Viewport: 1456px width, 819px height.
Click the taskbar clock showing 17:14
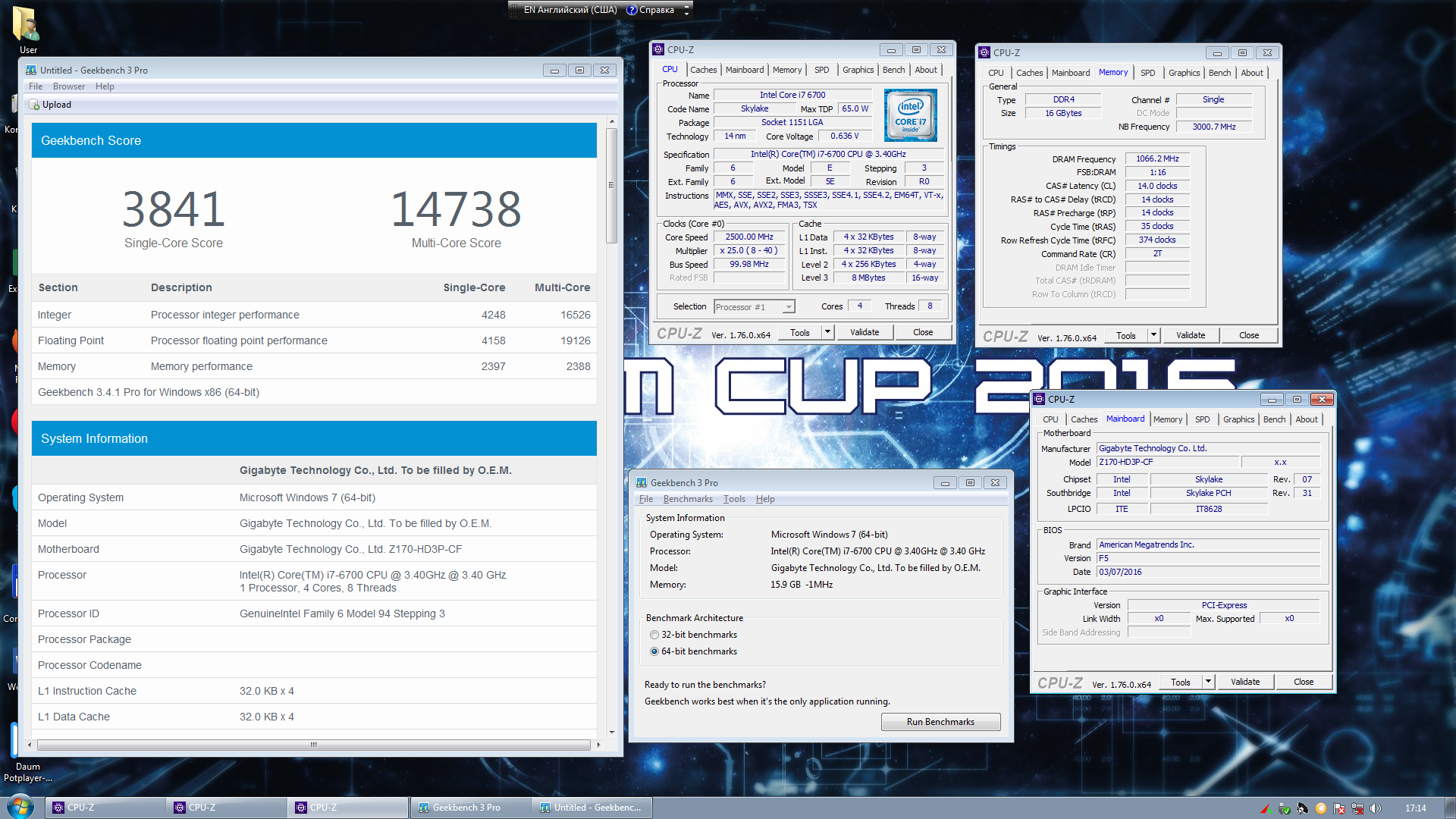pos(1415,808)
